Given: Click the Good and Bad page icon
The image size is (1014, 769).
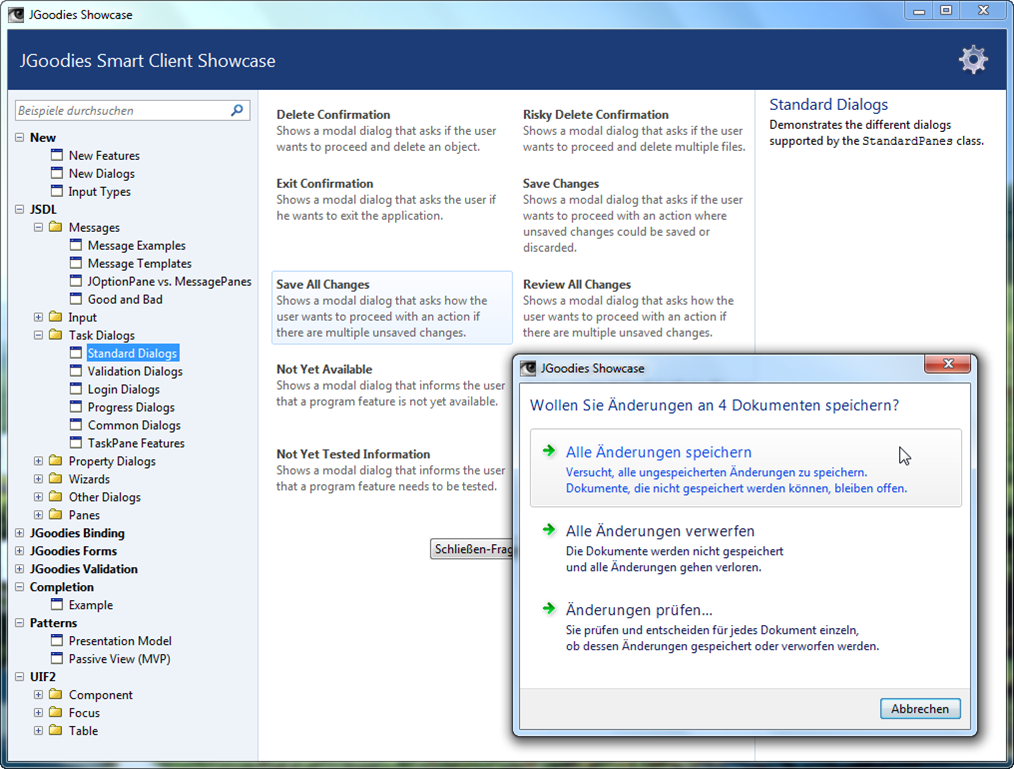Looking at the screenshot, I should (76, 299).
